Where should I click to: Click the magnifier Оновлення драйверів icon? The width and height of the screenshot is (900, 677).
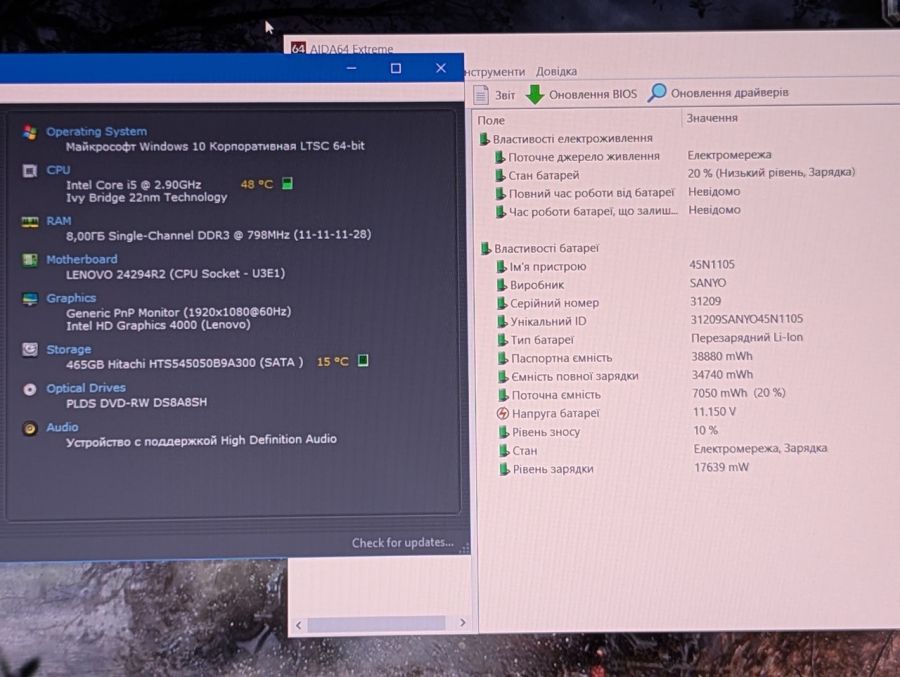click(657, 92)
